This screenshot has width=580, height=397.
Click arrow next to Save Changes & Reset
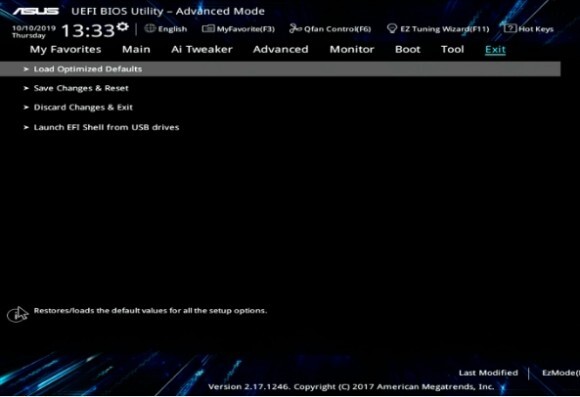coord(26,88)
